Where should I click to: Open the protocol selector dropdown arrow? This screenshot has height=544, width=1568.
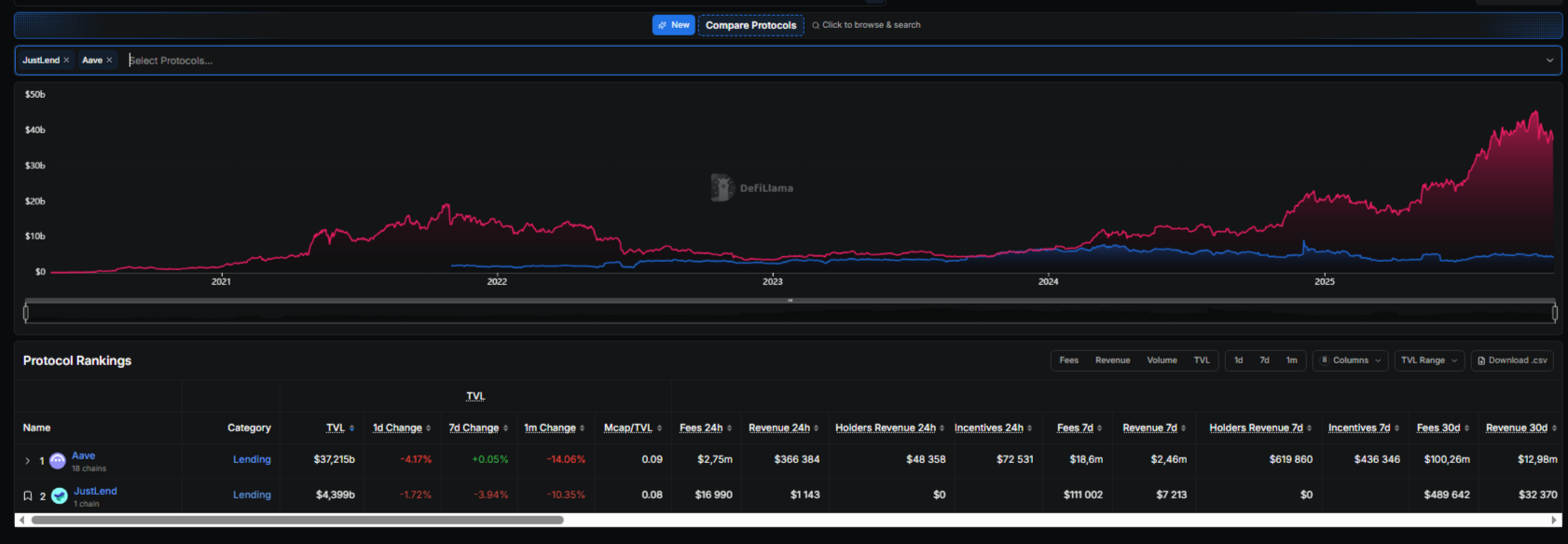coord(1549,61)
